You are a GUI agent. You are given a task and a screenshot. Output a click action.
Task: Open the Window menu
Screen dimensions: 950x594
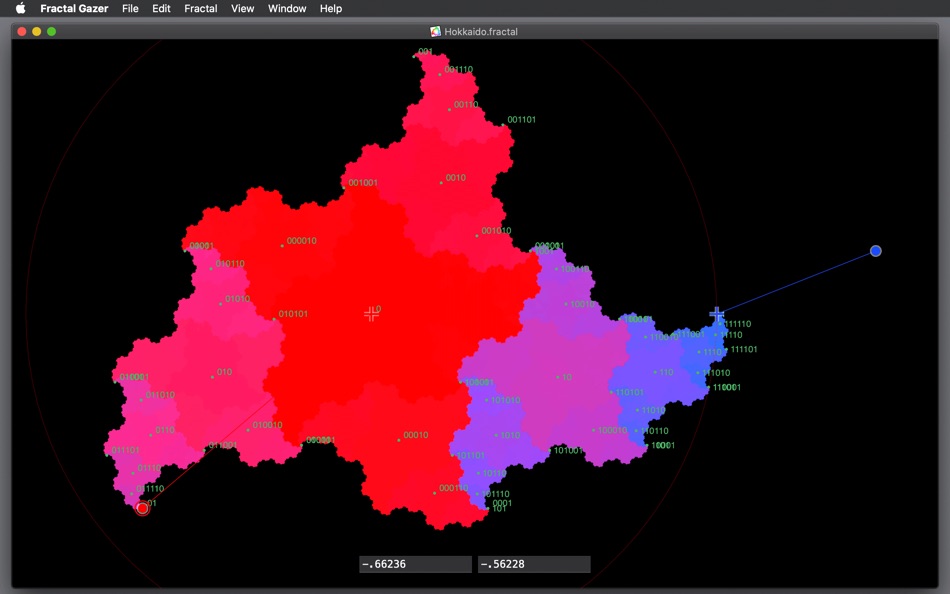(x=287, y=8)
